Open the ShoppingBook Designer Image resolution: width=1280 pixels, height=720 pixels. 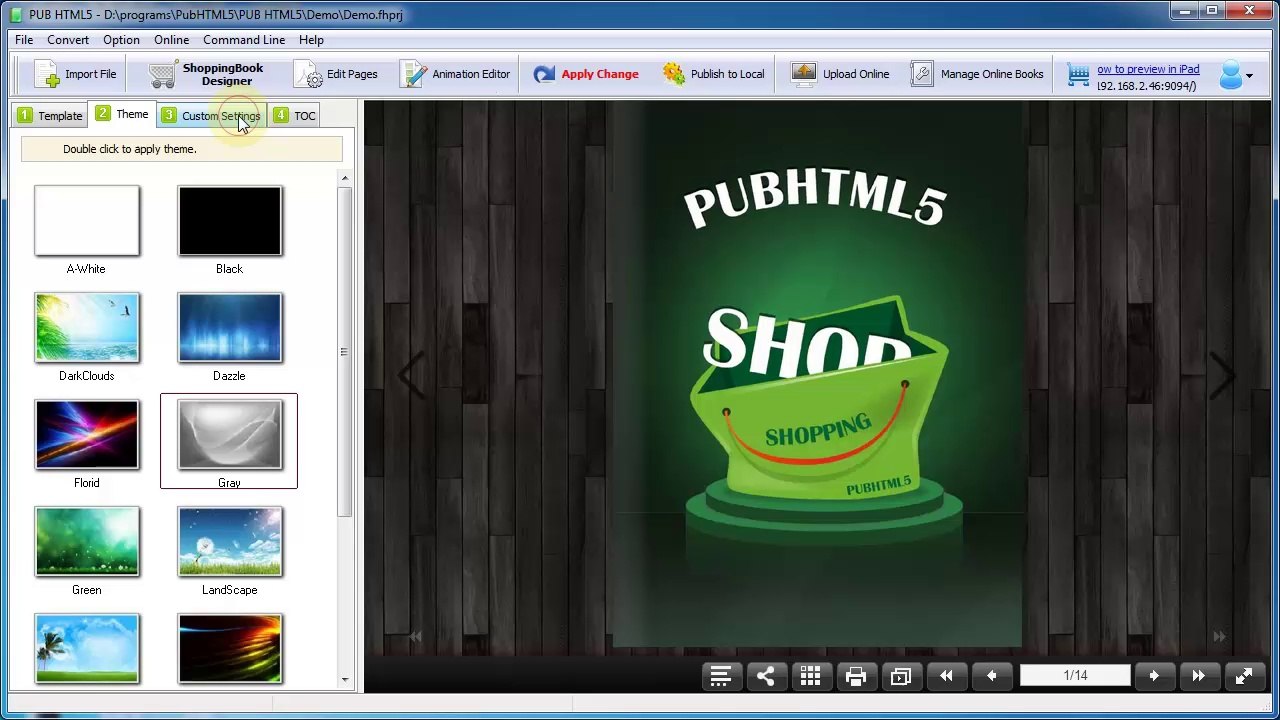[206, 74]
